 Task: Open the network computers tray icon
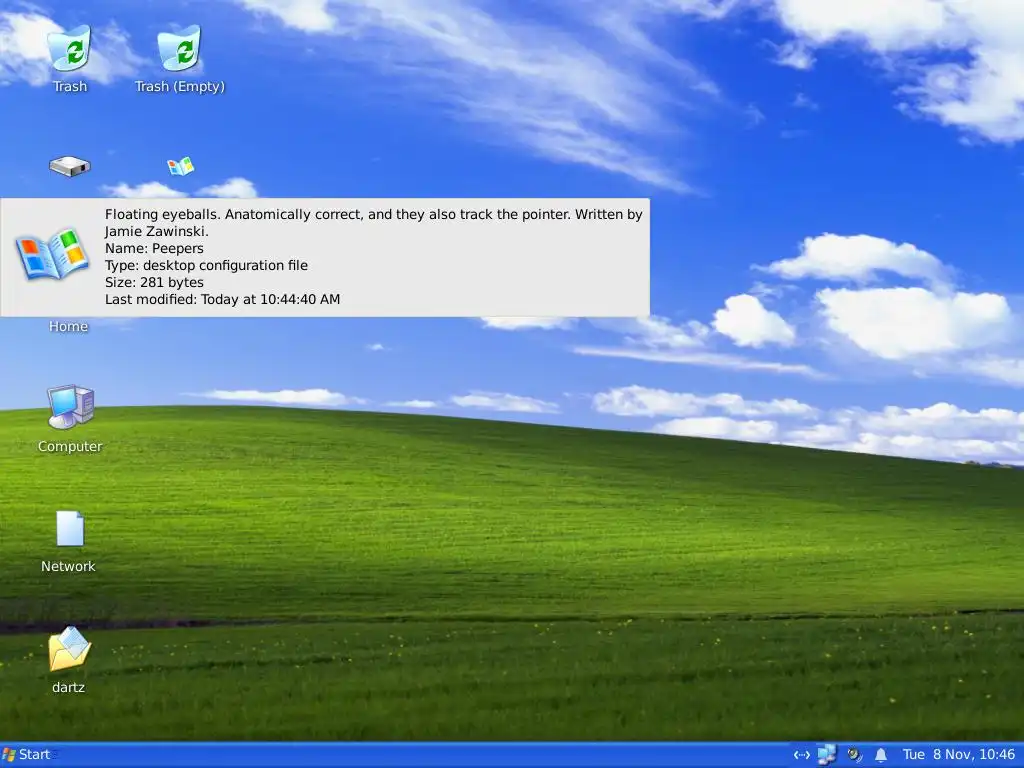tap(827, 754)
